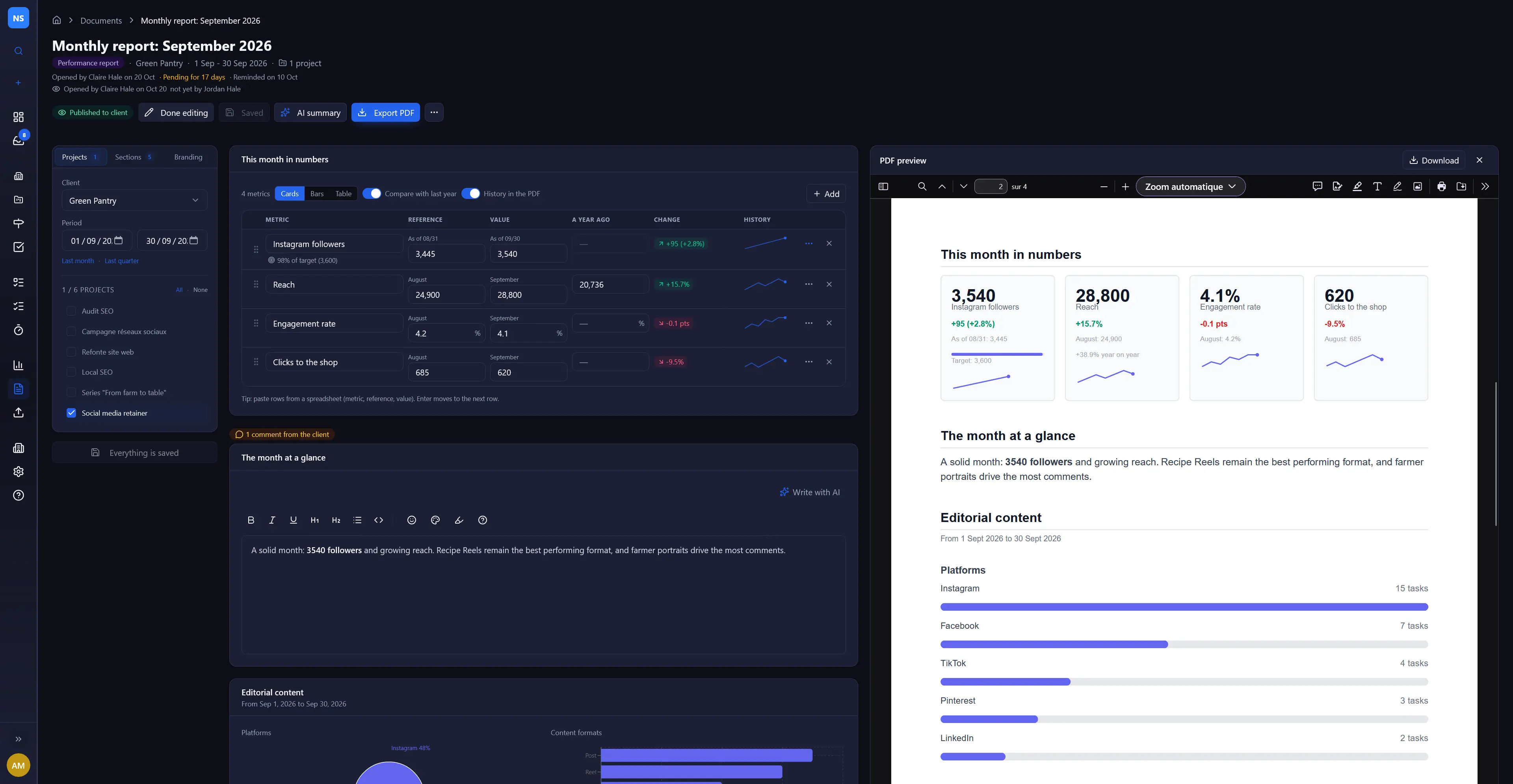Viewport: 1513px width, 784px height.
Task: Toggle the PDF preview sidebar panel
Action: pos(883,187)
